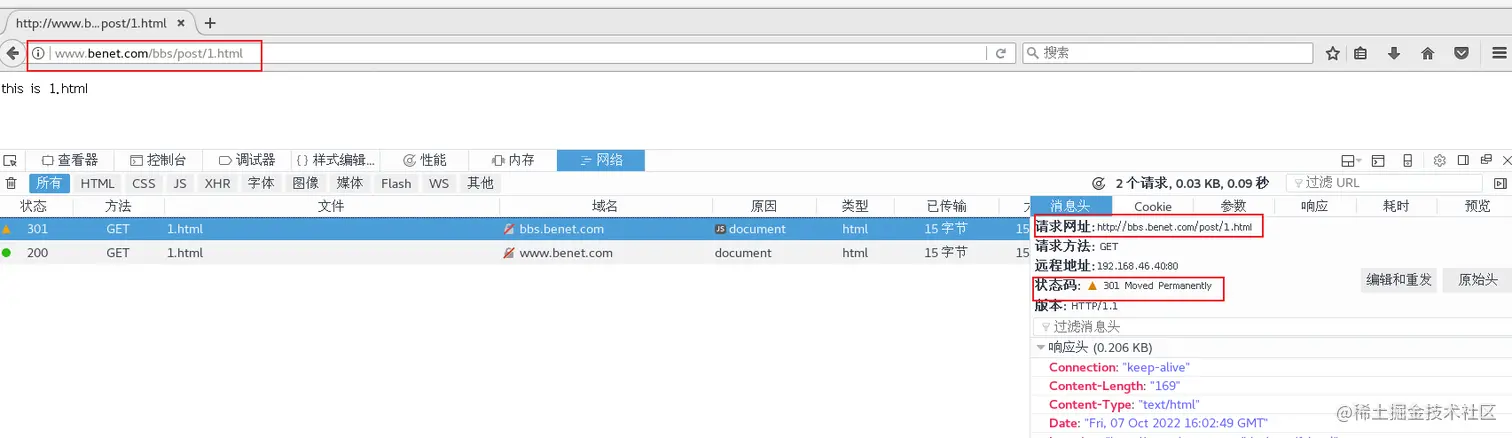The height and width of the screenshot is (438, 1512).
Task: Toggle the 字体 request filter
Action: click(261, 183)
